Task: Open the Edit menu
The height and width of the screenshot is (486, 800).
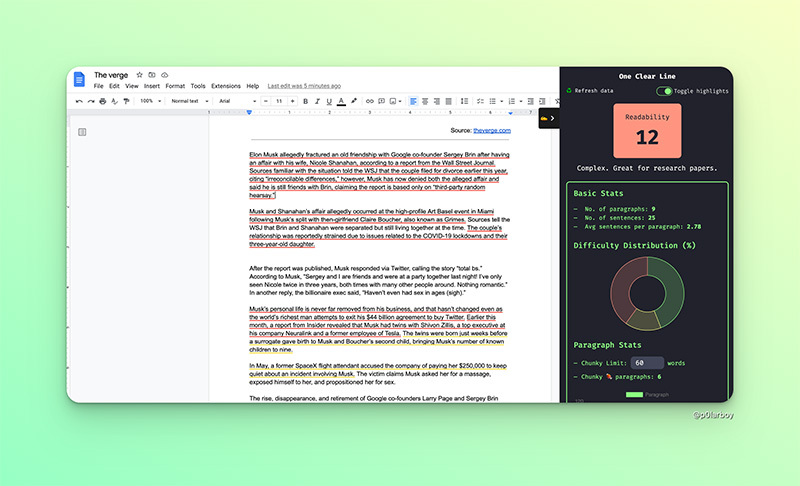Action: 114,86
